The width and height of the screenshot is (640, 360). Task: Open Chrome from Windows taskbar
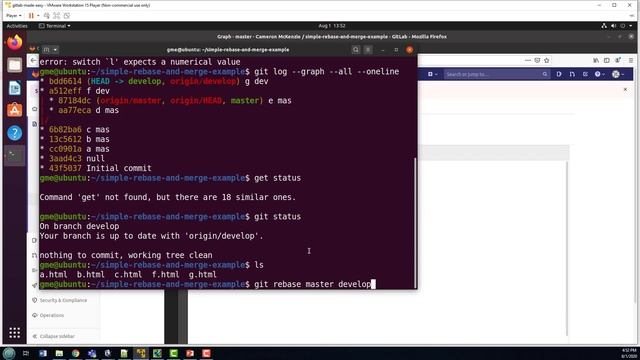click(x=76, y=353)
